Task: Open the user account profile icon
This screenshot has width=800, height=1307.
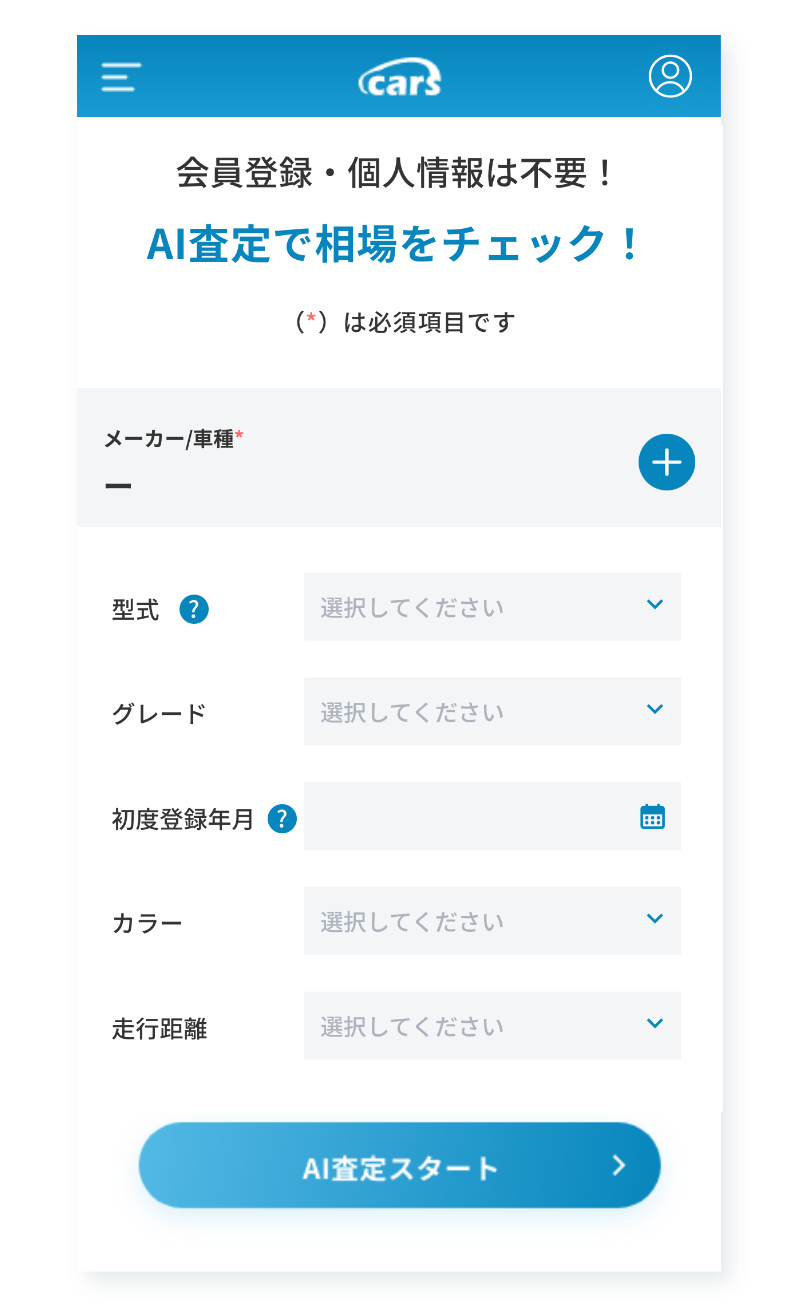Action: tap(669, 76)
